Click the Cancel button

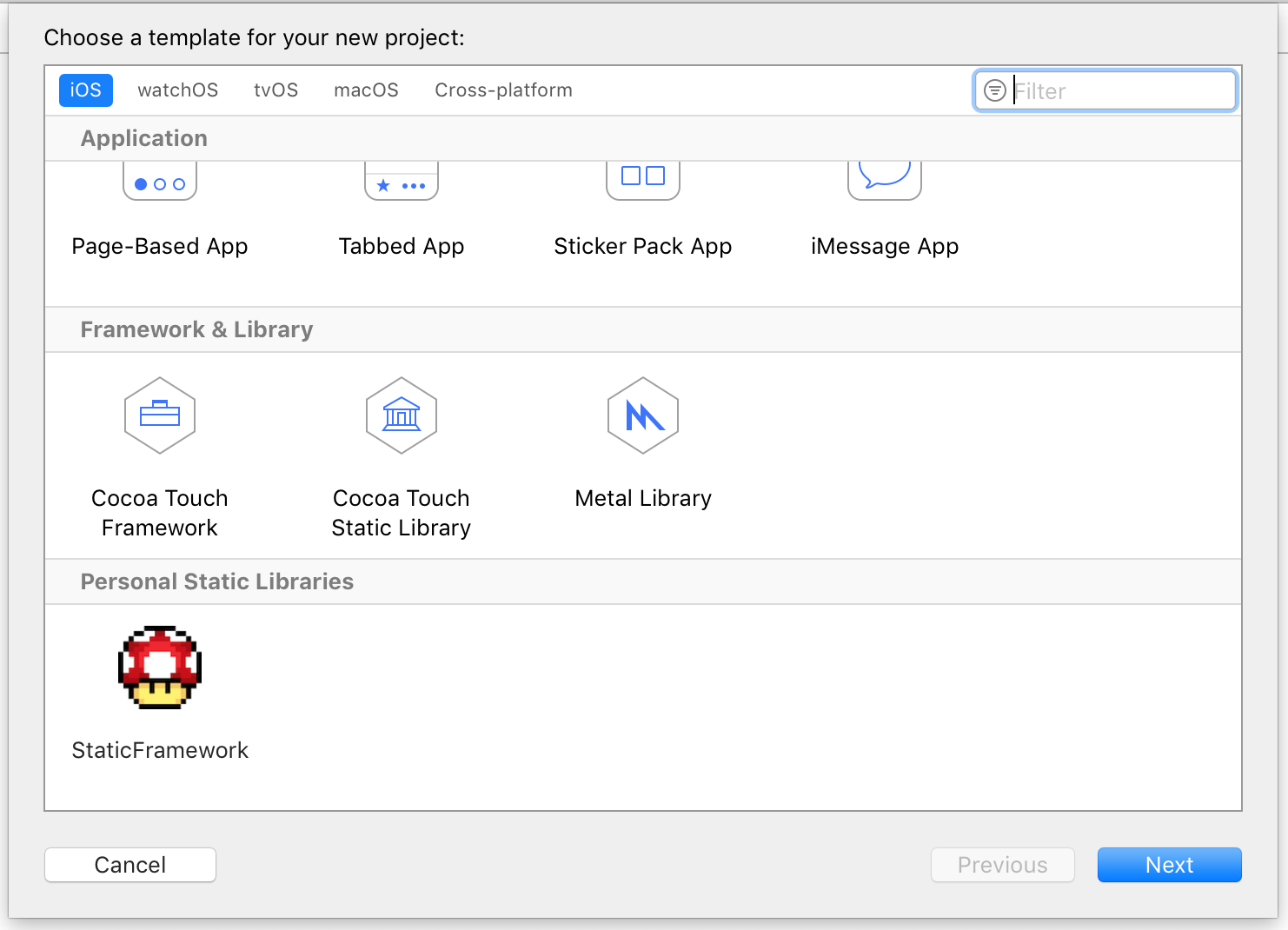pos(130,865)
